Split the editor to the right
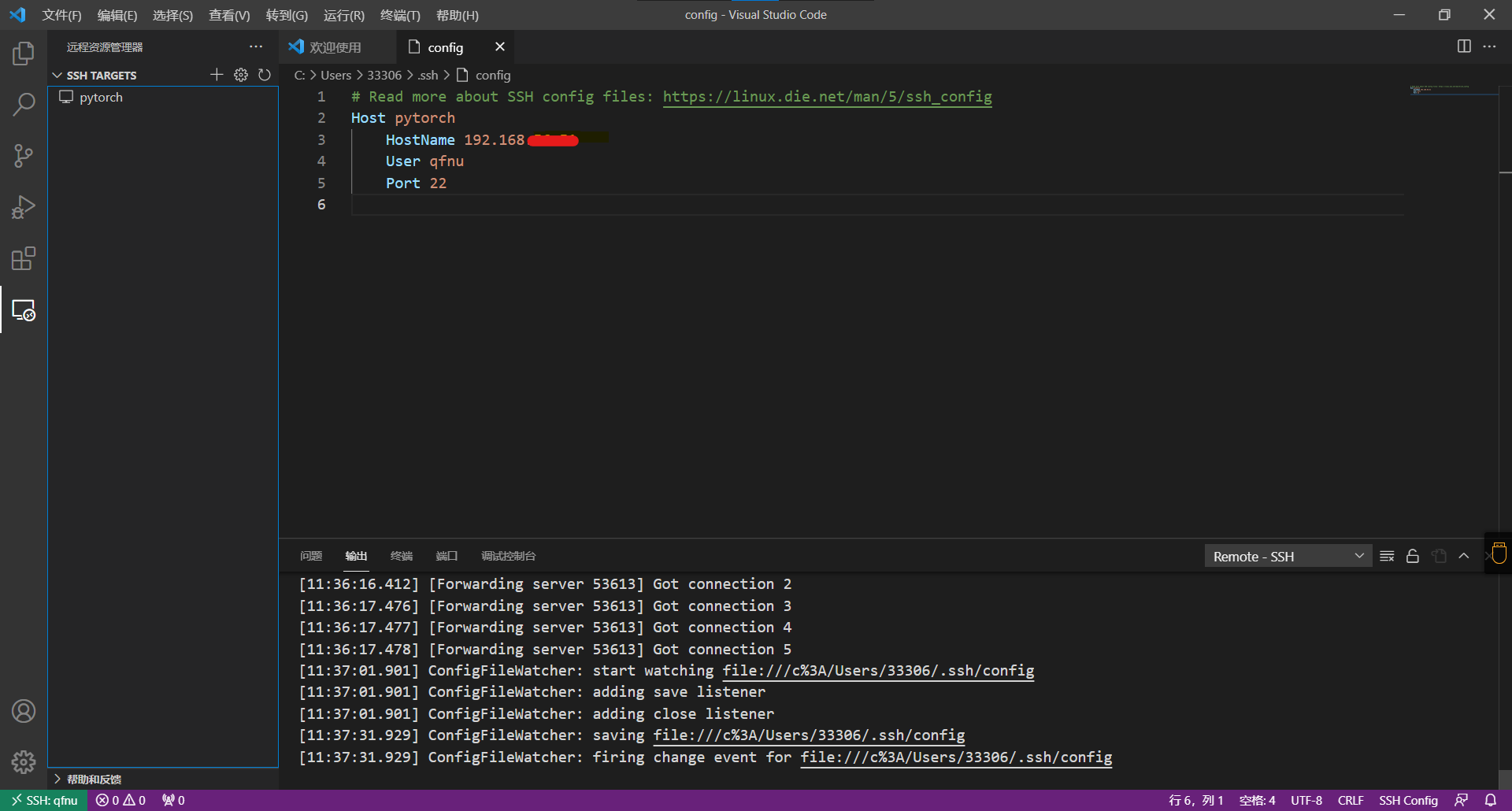Screen dimensions: 1512x811 (1464, 46)
